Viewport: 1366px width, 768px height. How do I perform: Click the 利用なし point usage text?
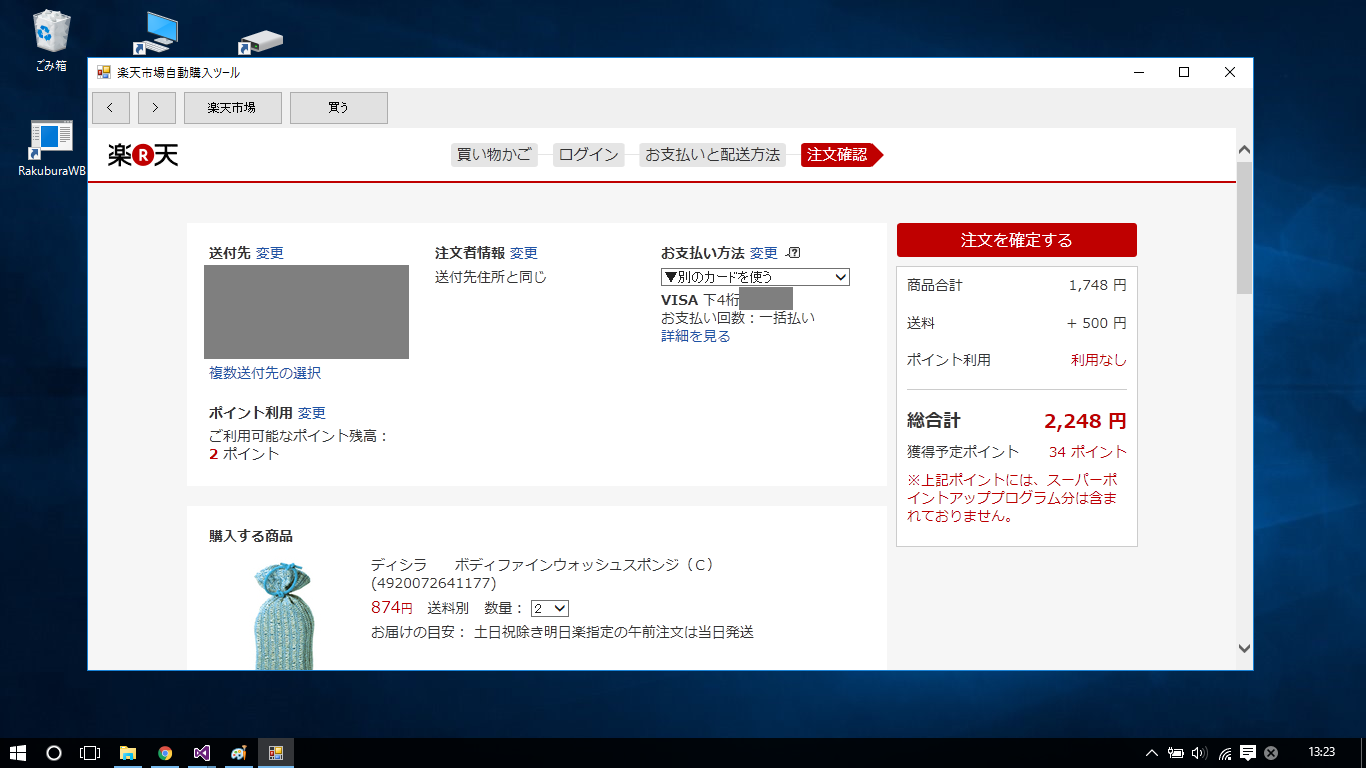[x=1099, y=360]
